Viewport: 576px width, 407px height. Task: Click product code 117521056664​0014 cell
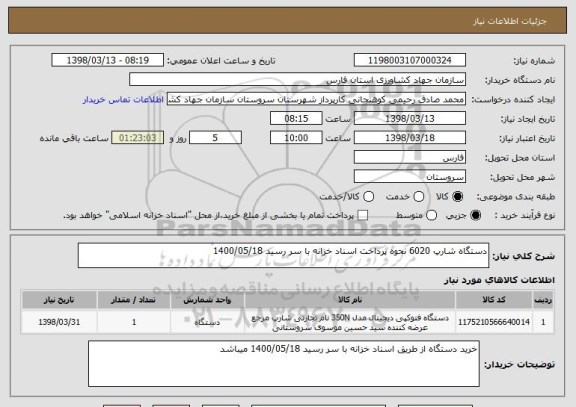494,322
